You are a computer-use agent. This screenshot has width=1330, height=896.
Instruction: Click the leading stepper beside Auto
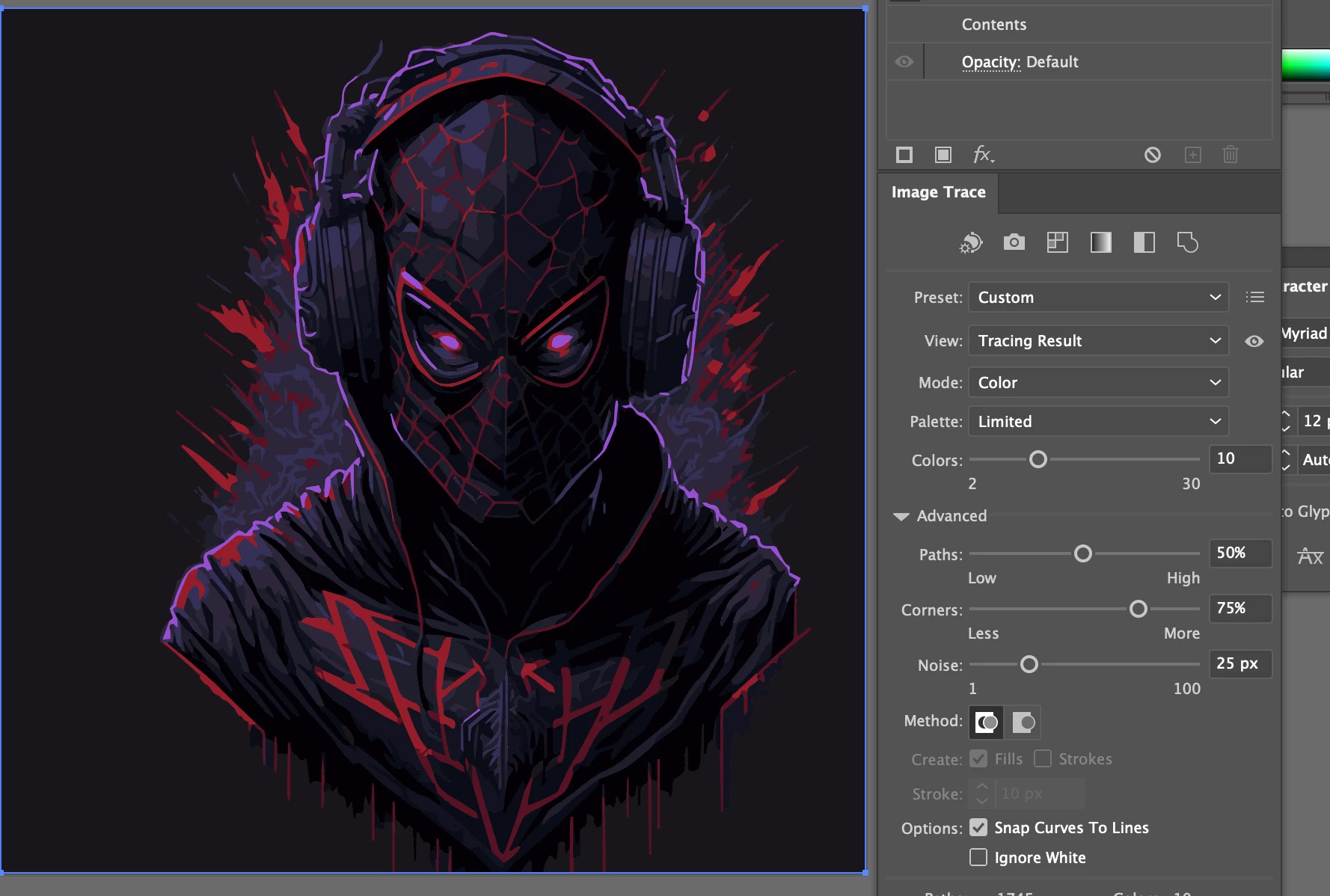click(x=1287, y=460)
